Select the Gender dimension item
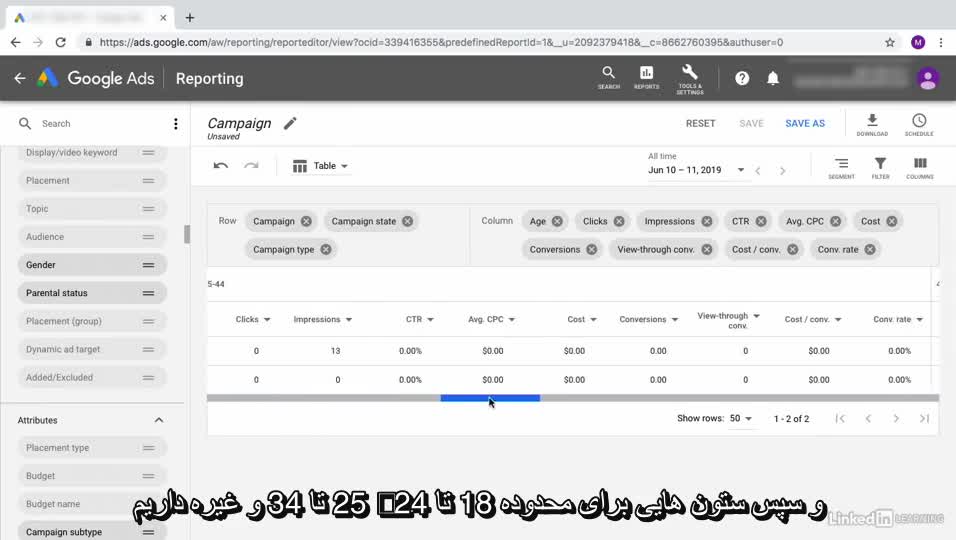The height and width of the screenshot is (540, 956). pos(90,265)
